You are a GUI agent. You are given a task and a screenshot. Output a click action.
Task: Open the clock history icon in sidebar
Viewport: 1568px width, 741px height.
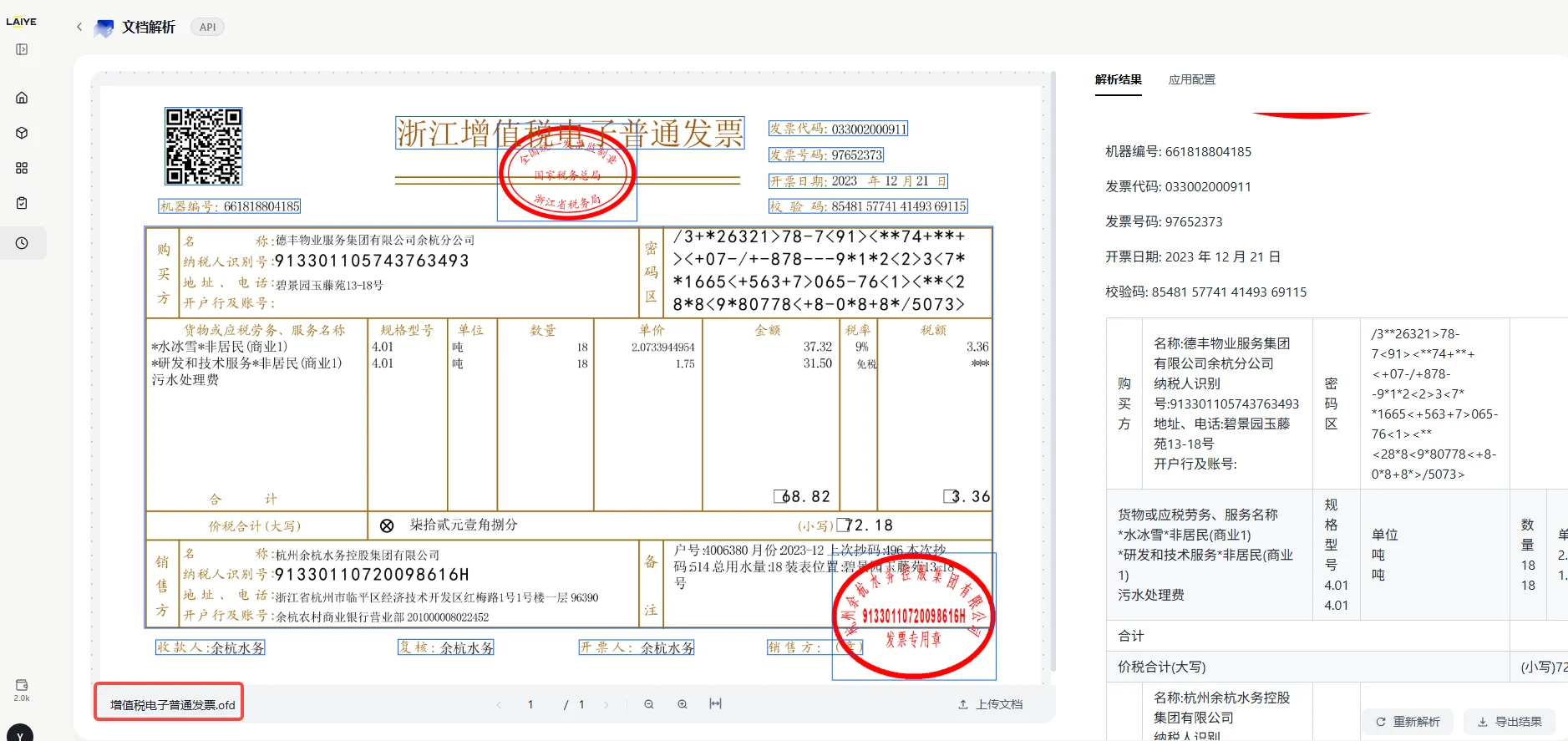[x=22, y=243]
